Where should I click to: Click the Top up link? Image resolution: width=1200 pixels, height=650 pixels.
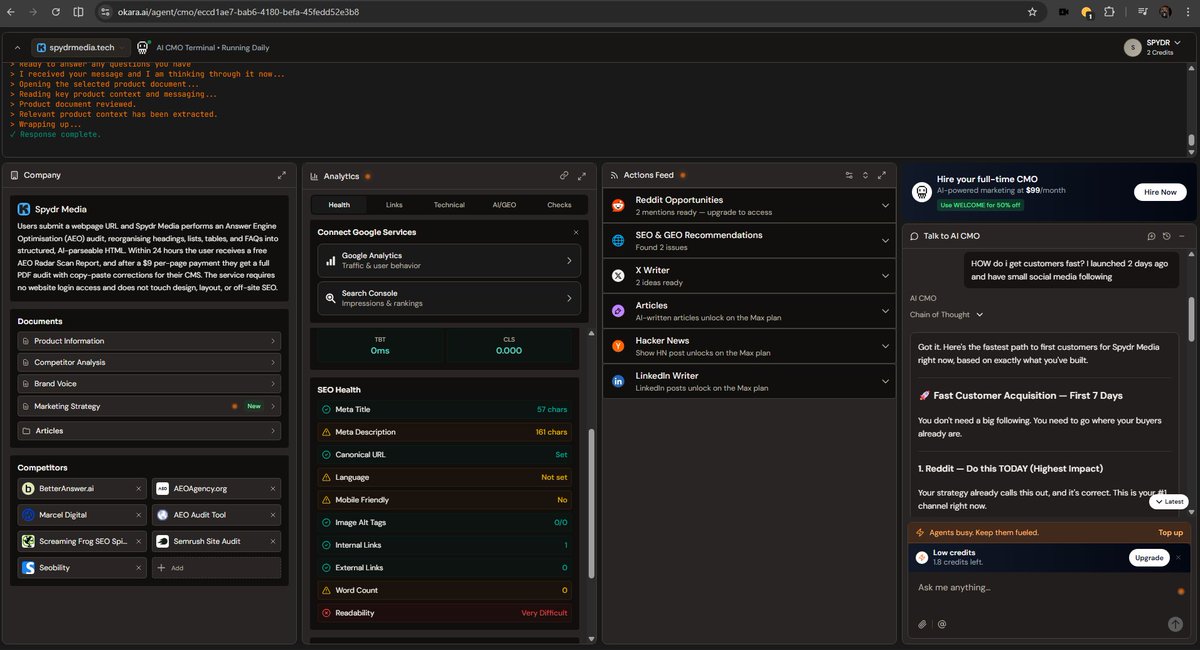pyautogui.click(x=1170, y=533)
